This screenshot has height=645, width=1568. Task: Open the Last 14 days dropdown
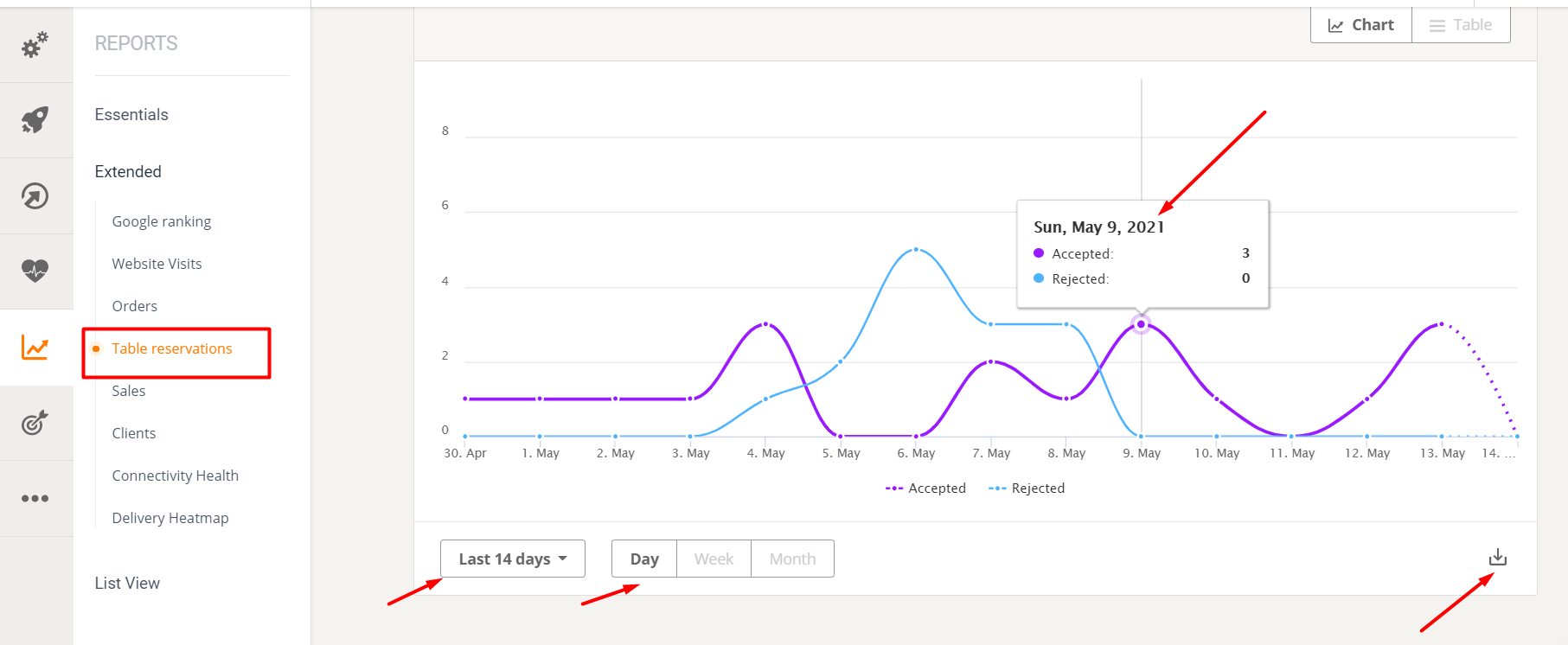(x=512, y=559)
